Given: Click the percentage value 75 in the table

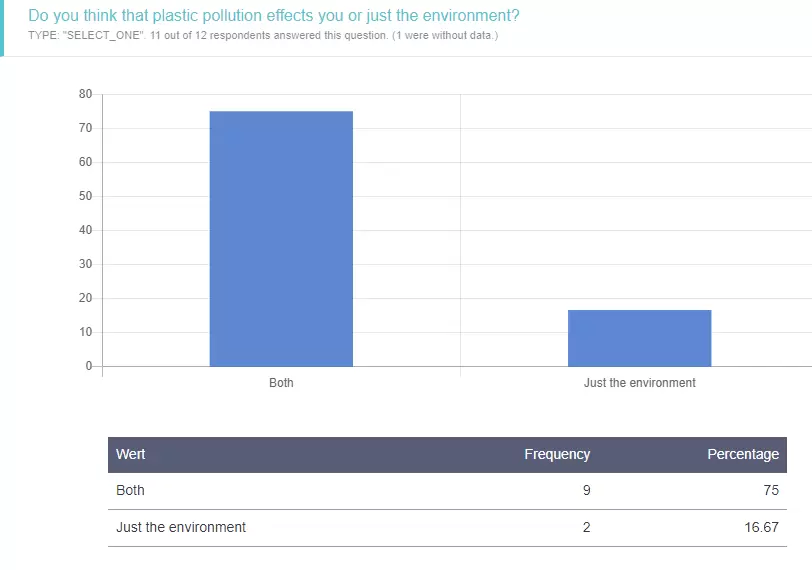Looking at the screenshot, I should (770, 491).
